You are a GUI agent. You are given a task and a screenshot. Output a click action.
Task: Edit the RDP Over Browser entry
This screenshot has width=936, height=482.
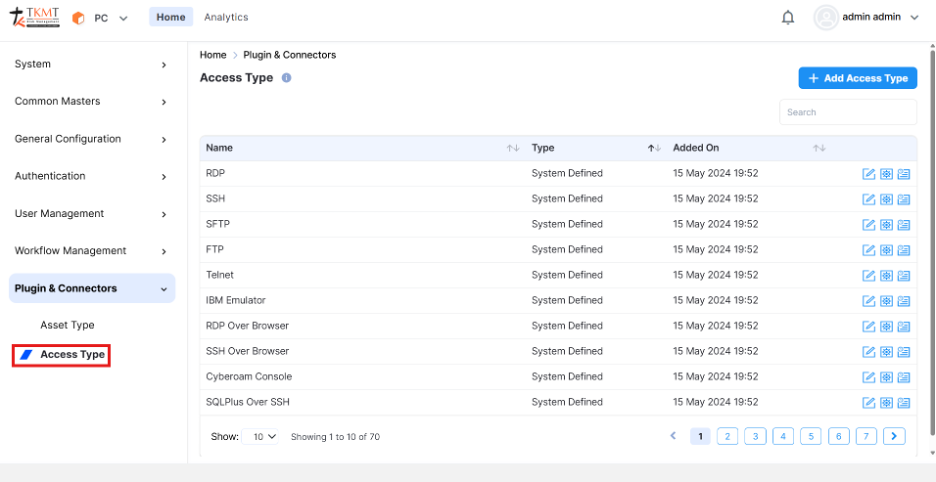(869, 327)
